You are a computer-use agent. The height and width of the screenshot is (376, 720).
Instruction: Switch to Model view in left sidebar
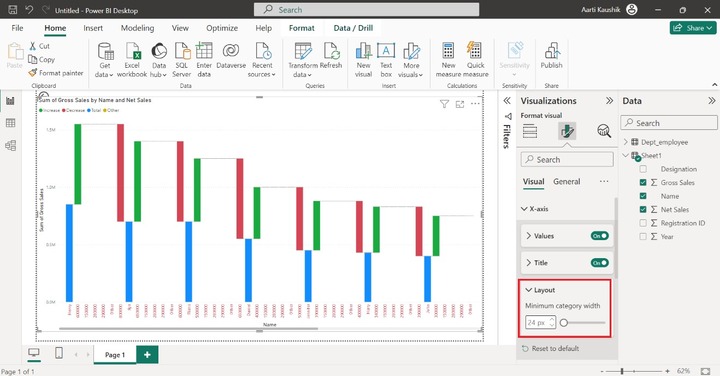pos(10,146)
